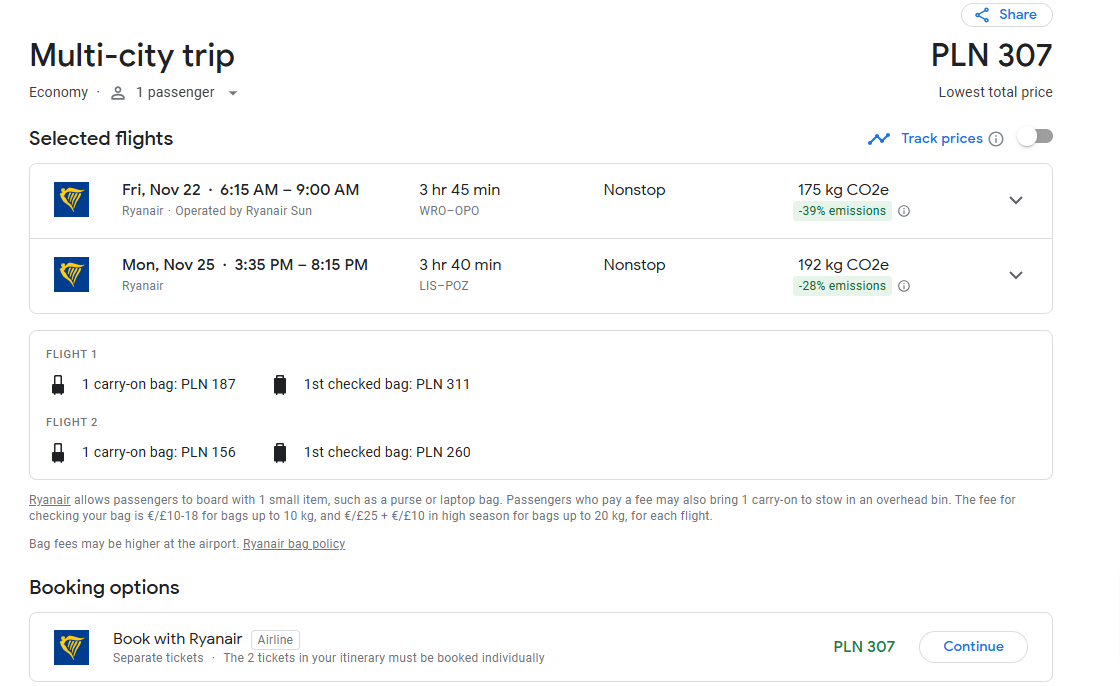Click Ryanair logo on WRO–OPO flight

coord(71,199)
